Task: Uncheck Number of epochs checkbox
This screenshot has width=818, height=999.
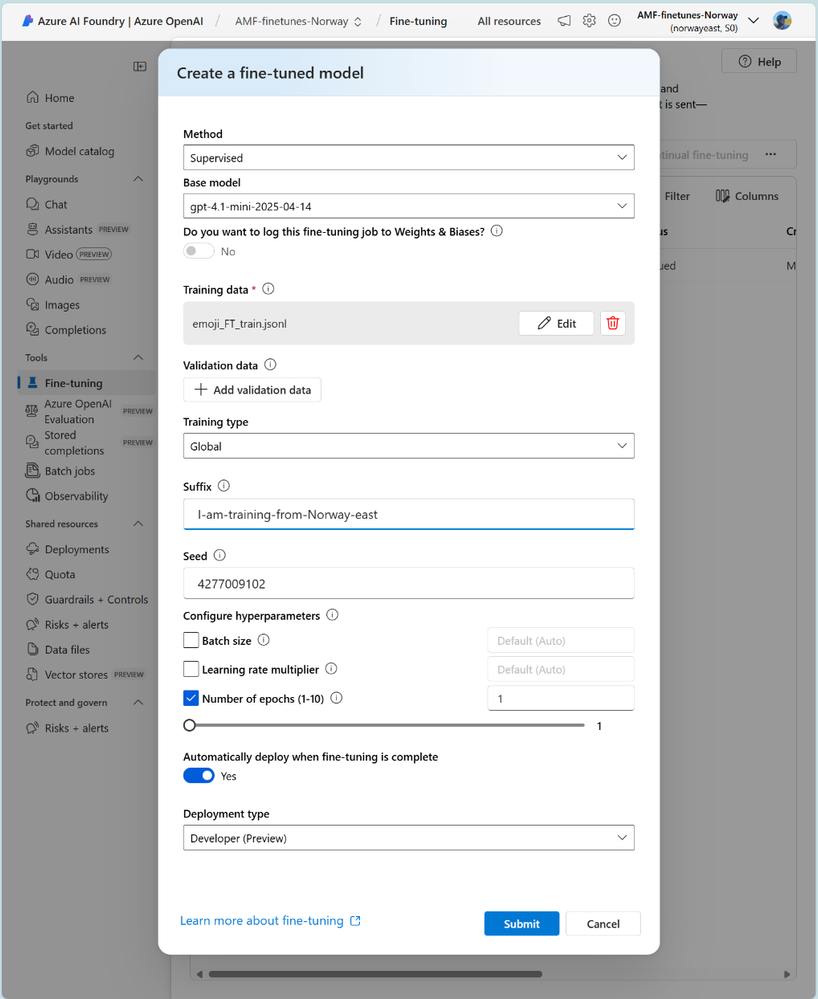Action: pyautogui.click(x=192, y=698)
